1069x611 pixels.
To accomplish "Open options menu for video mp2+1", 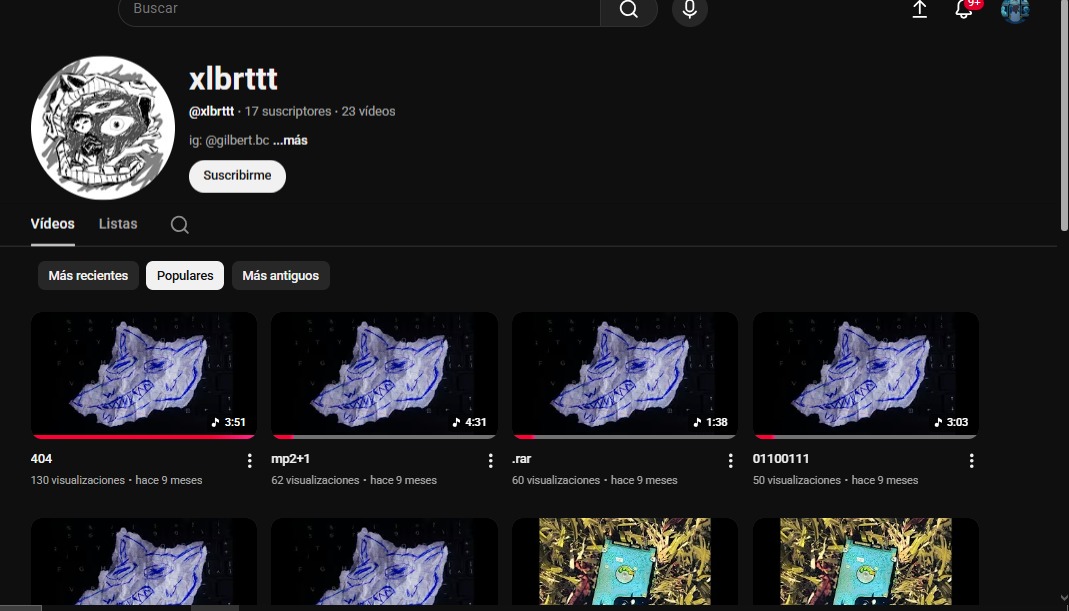I will [x=490, y=461].
